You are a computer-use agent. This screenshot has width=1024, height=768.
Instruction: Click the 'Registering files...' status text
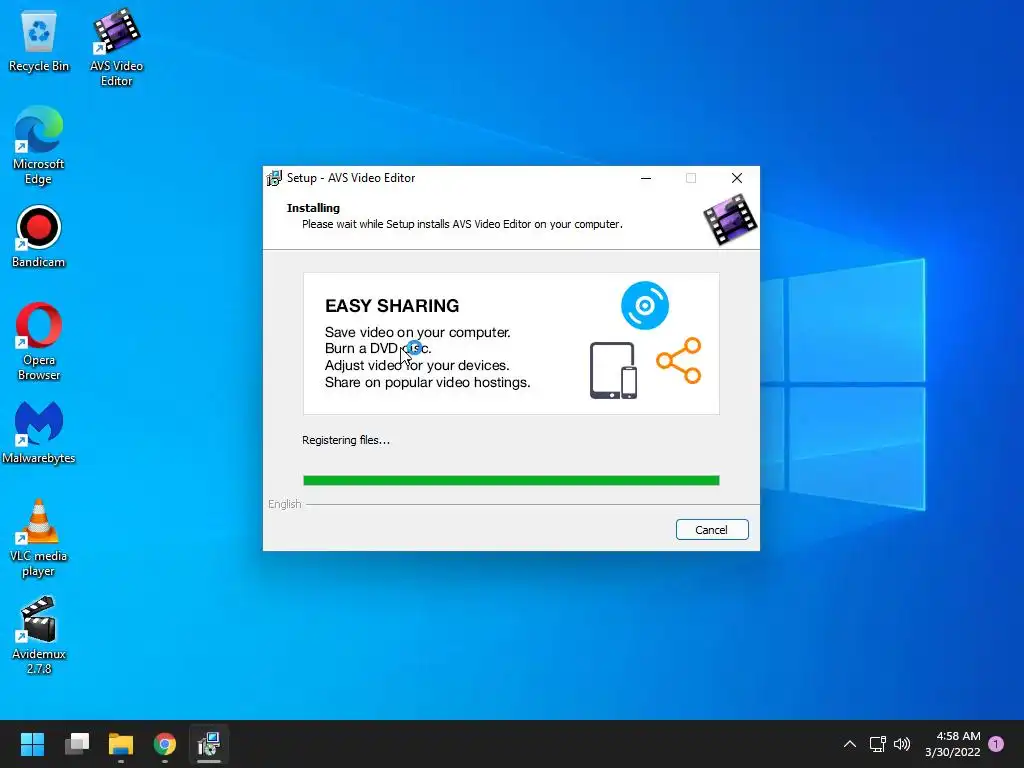pyautogui.click(x=345, y=440)
